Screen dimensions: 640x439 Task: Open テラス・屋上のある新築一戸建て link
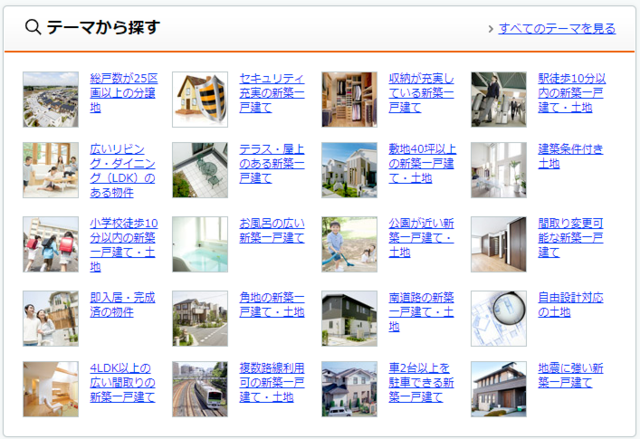pyautogui.click(x=272, y=163)
